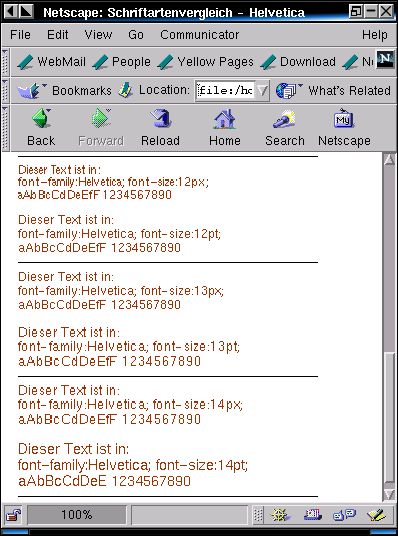Click the Bookmarks label
The height and width of the screenshot is (536, 398).
click(x=82, y=91)
